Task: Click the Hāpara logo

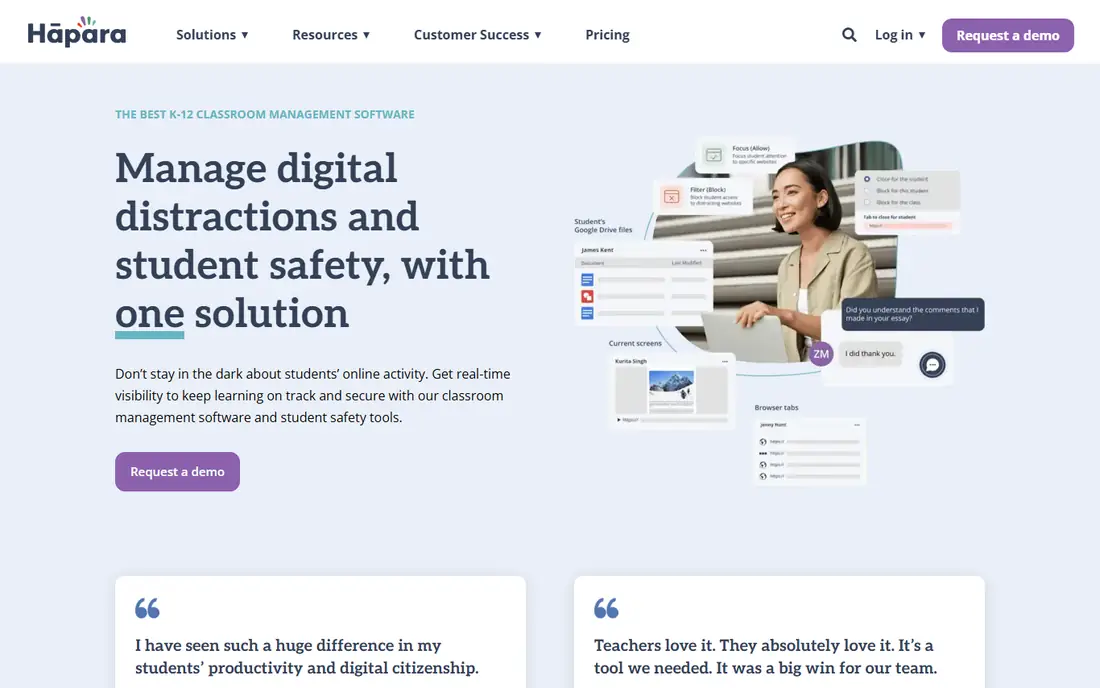Action: (76, 32)
